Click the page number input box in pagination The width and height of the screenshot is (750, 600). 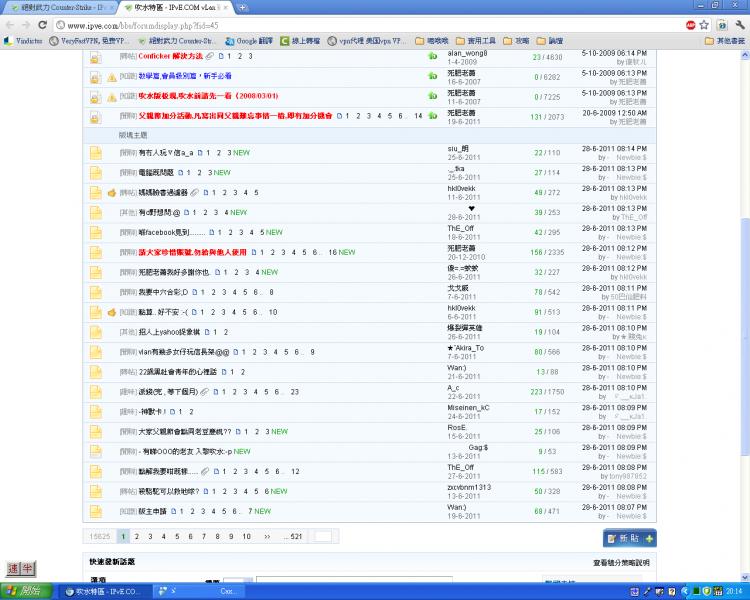[322, 537]
